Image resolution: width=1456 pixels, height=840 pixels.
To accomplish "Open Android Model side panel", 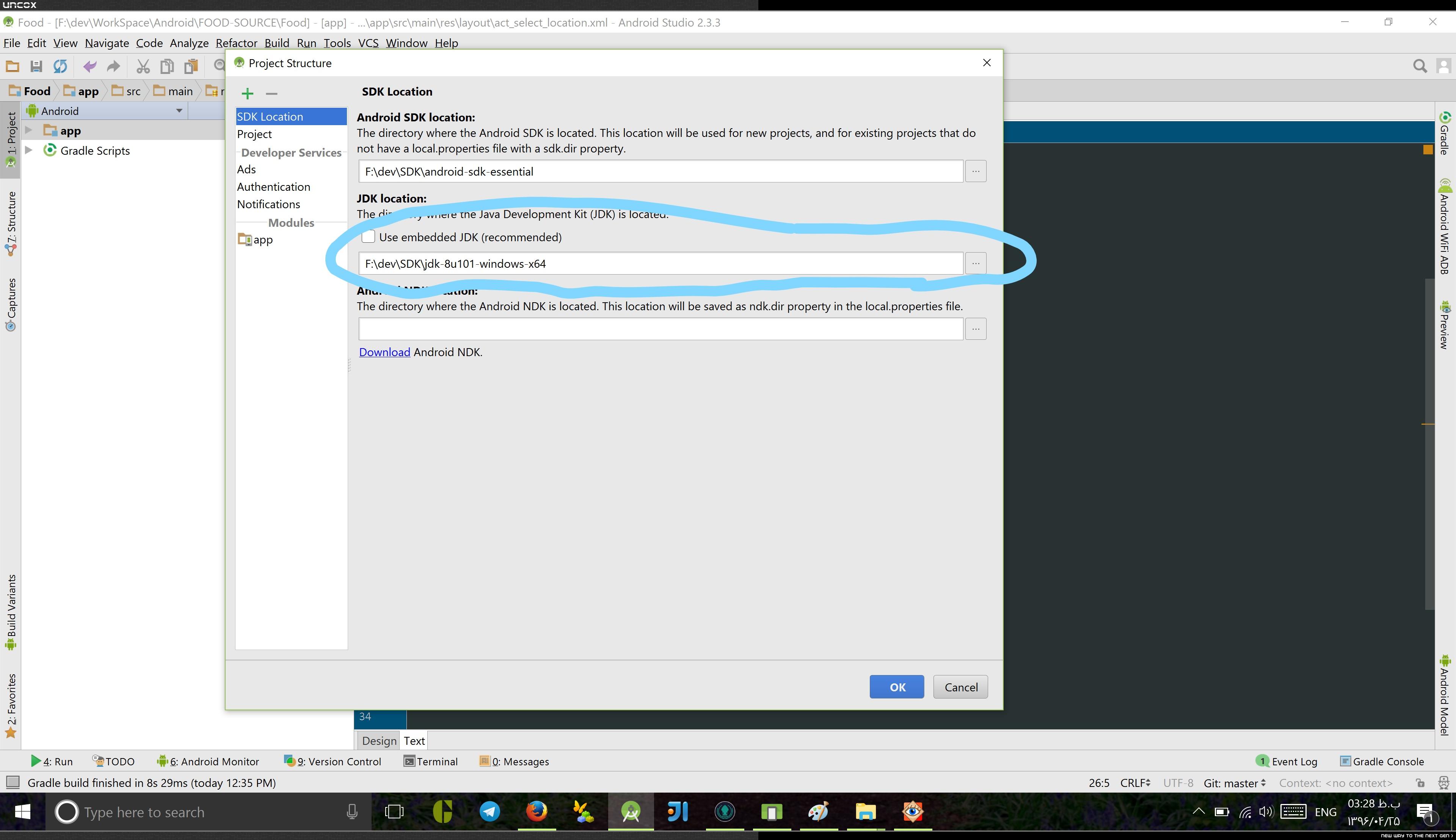I will (1445, 695).
